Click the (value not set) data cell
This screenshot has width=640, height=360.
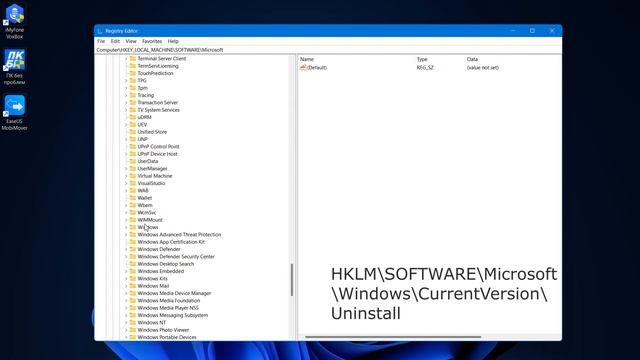pos(483,68)
